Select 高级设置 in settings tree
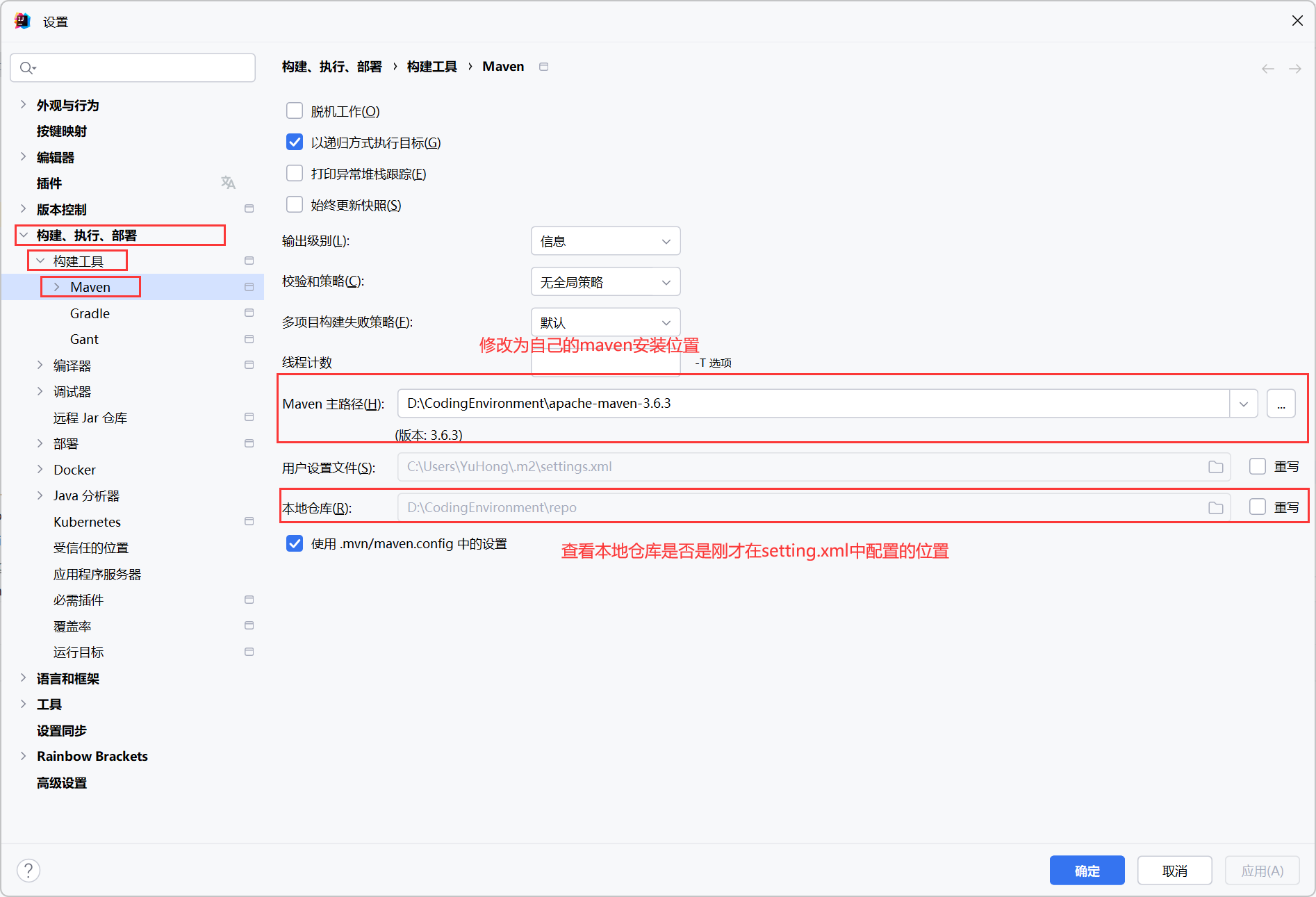This screenshot has width=1316, height=897. [x=62, y=782]
